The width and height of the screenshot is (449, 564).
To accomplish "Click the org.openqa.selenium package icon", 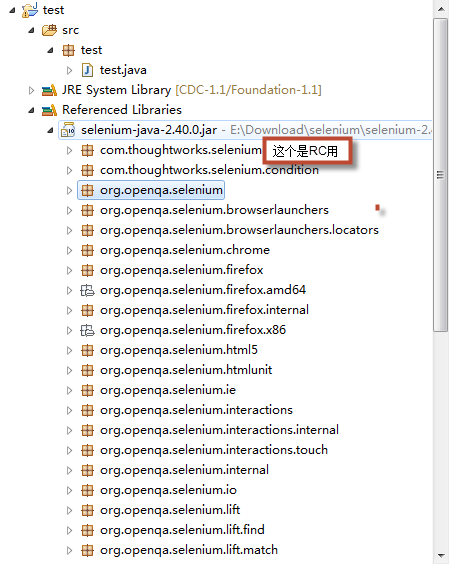I will tap(87, 190).
